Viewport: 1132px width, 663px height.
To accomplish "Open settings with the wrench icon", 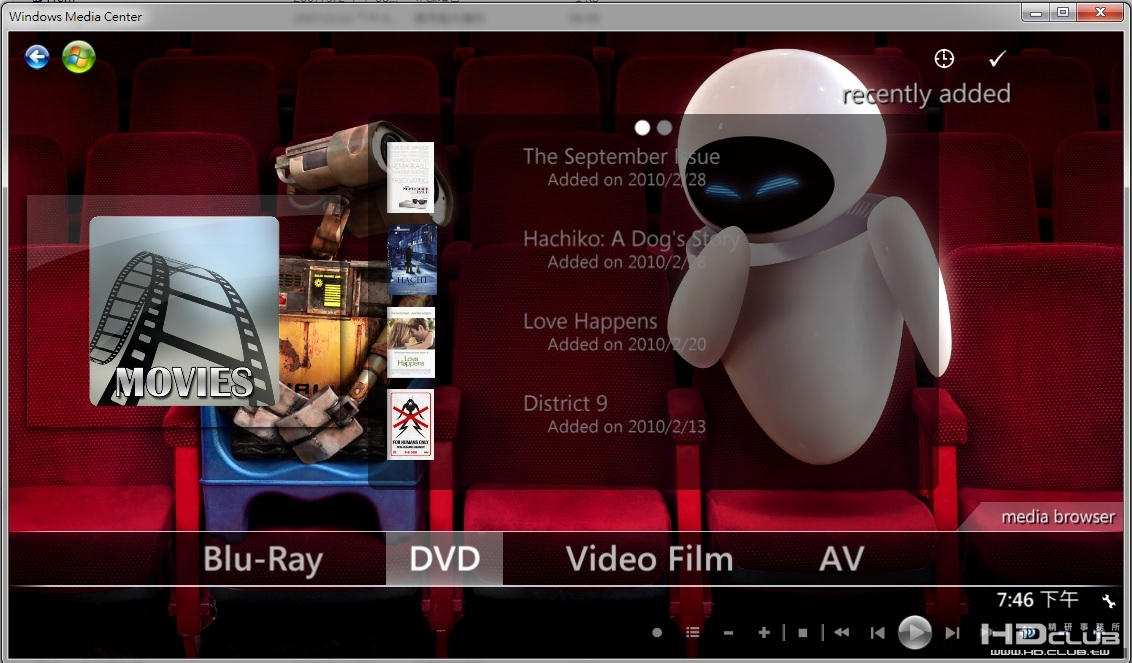I will coord(1108,600).
